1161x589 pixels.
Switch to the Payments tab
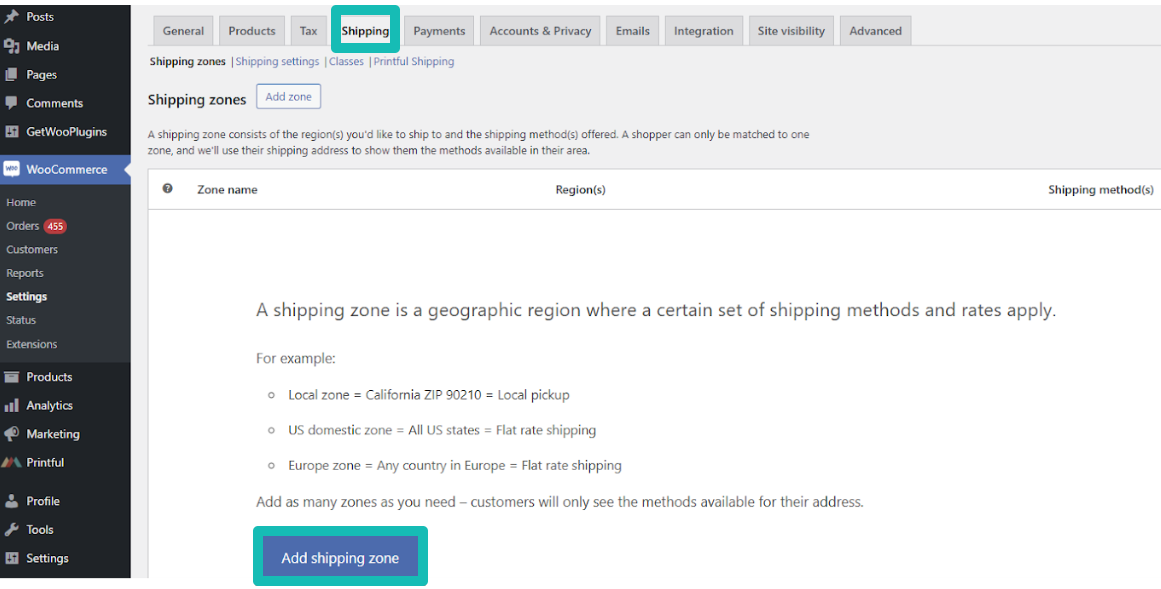(438, 30)
